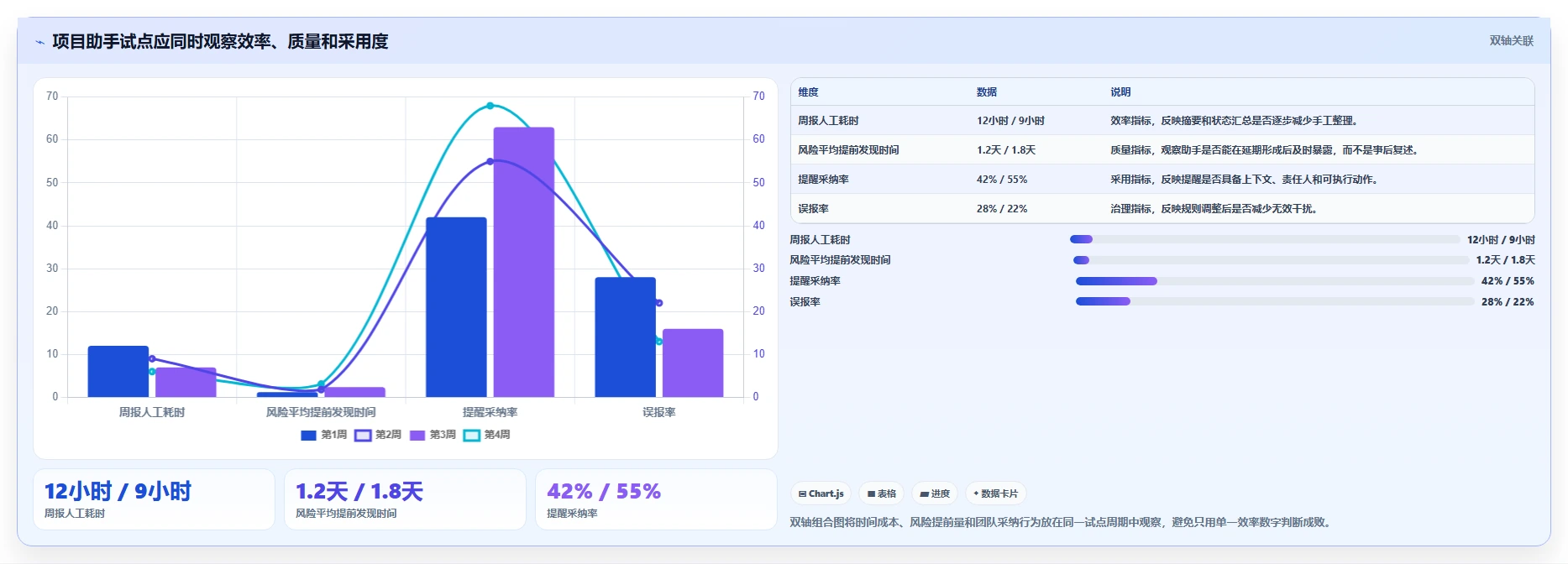The height and width of the screenshot is (564, 1568).
Task: Click the purple 误报率 bar at 16
Action: click(693, 363)
